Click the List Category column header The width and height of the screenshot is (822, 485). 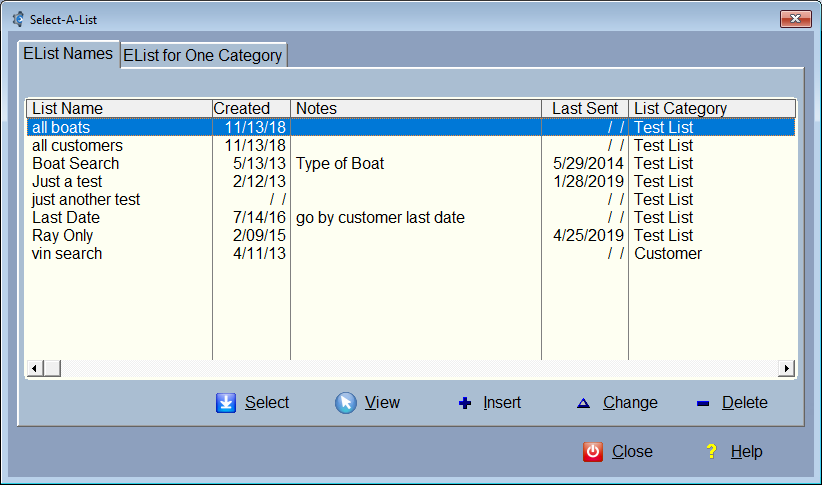point(711,108)
